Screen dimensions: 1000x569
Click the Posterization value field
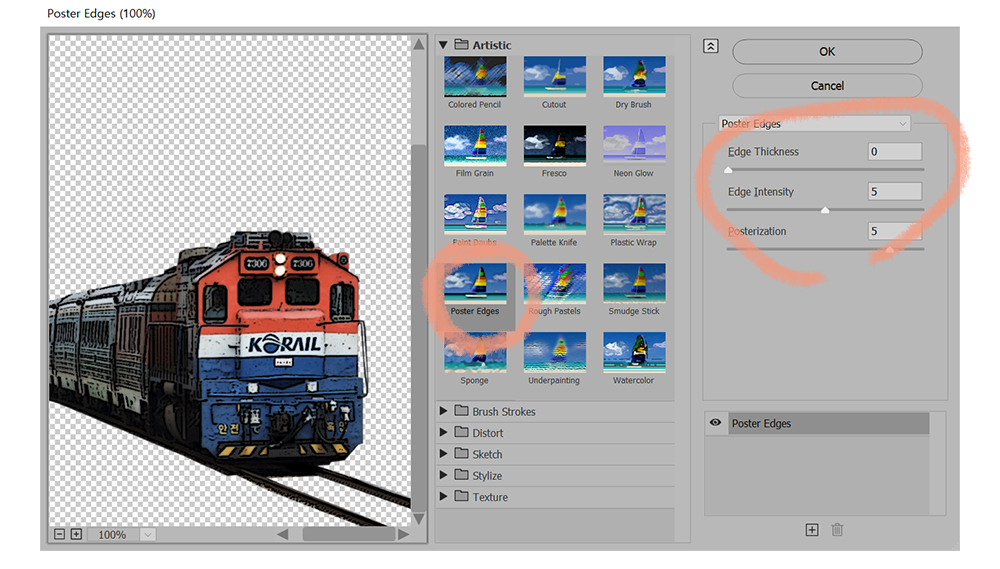[895, 231]
